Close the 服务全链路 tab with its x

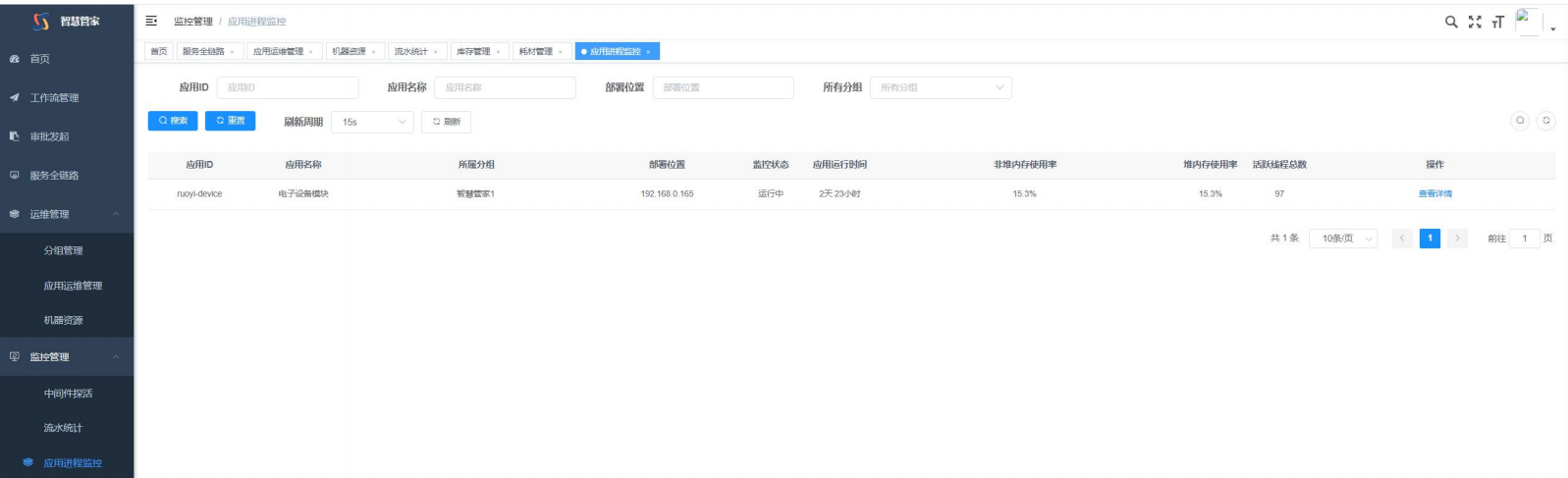point(232,52)
